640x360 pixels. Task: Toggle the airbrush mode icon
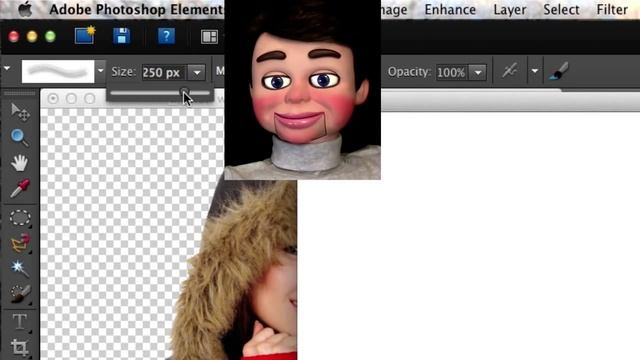pos(509,71)
